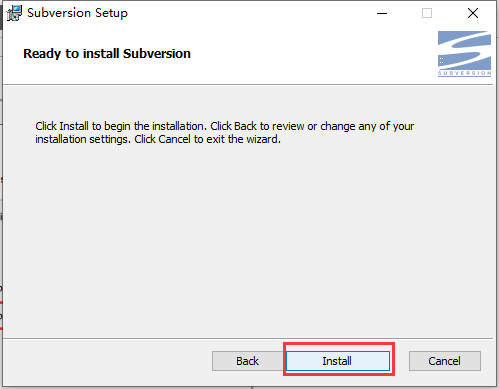The width and height of the screenshot is (499, 389).
Task: Click the Install button to begin installation
Action: (338, 361)
